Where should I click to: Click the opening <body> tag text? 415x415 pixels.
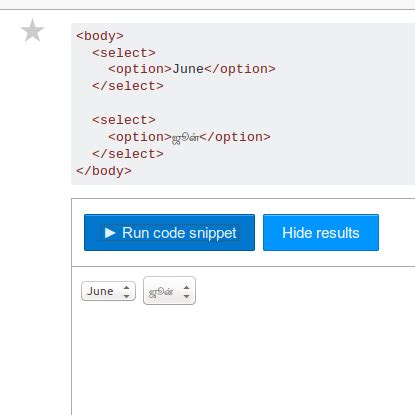pos(100,35)
